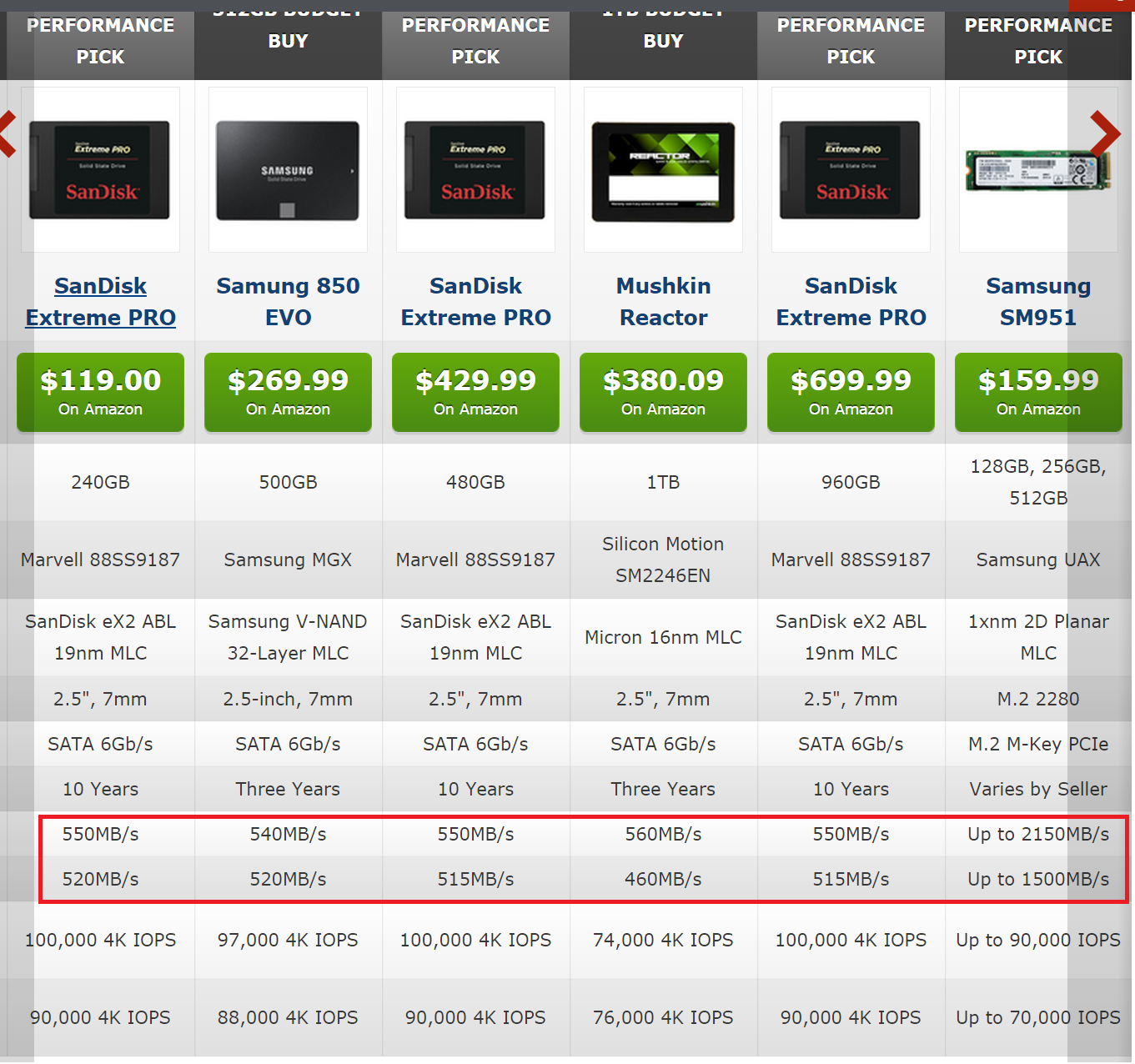The image size is (1135, 1064).
Task: Select the M.2 2280 form factor cell
Action: point(1038,699)
